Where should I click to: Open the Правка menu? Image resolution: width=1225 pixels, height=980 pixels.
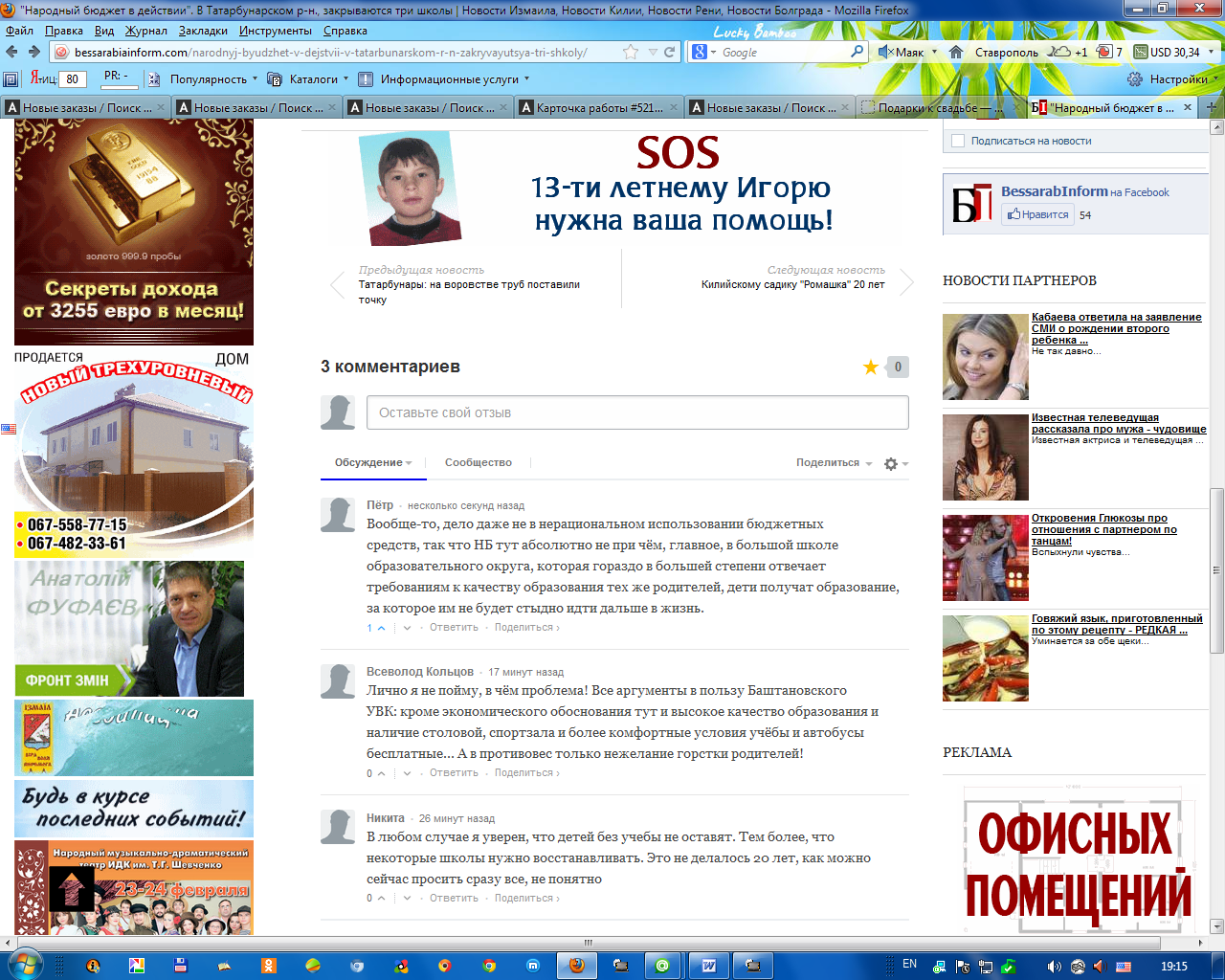pos(64,31)
